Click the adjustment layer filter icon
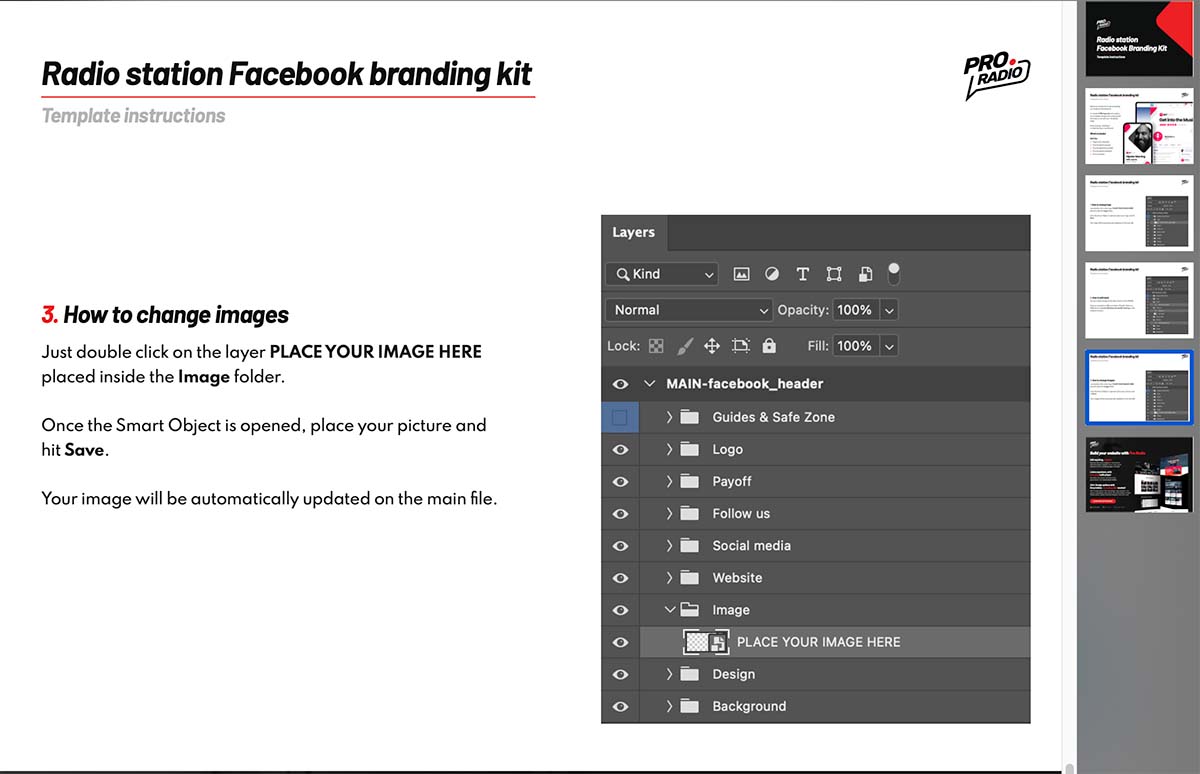Image resolution: width=1200 pixels, height=774 pixels. coord(771,274)
